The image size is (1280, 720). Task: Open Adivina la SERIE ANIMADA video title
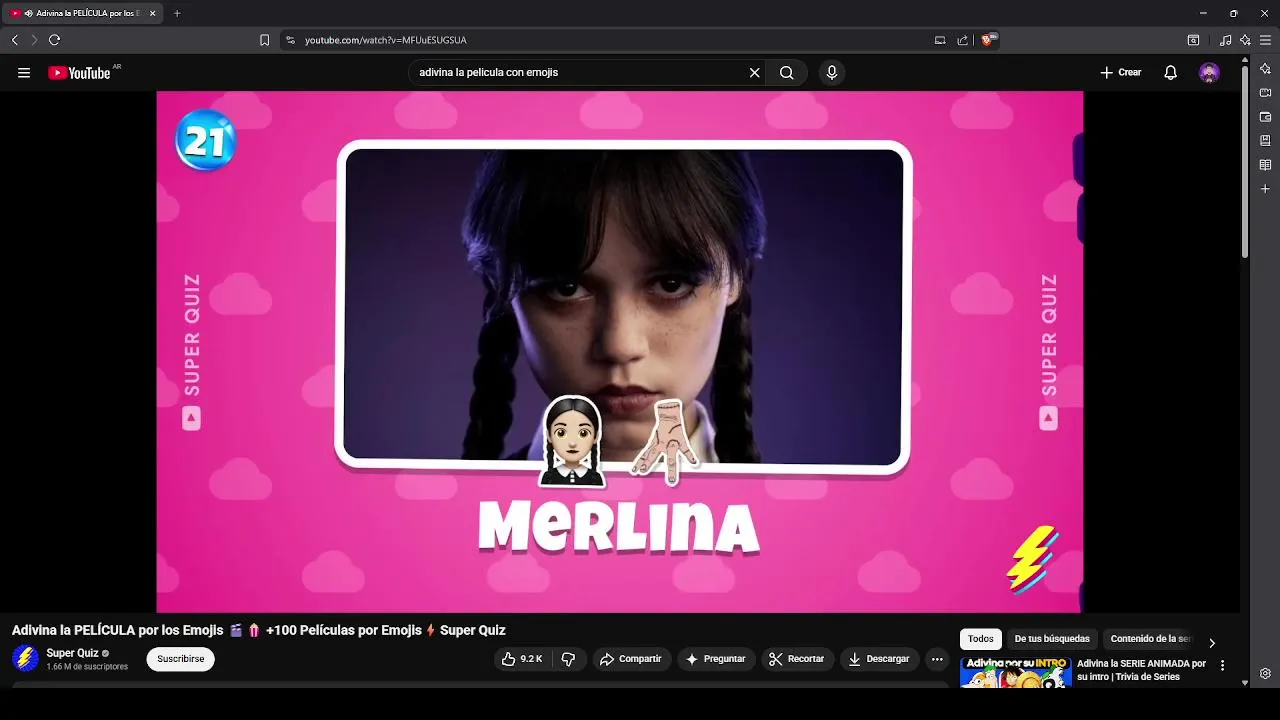point(1142,670)
